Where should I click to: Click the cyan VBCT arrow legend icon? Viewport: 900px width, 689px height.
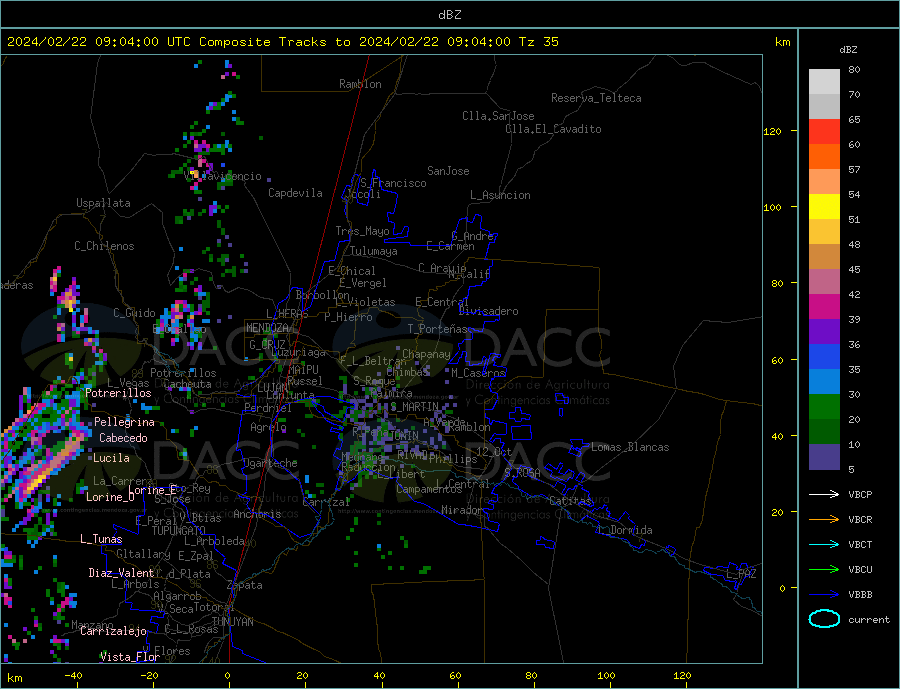(824, 544)
